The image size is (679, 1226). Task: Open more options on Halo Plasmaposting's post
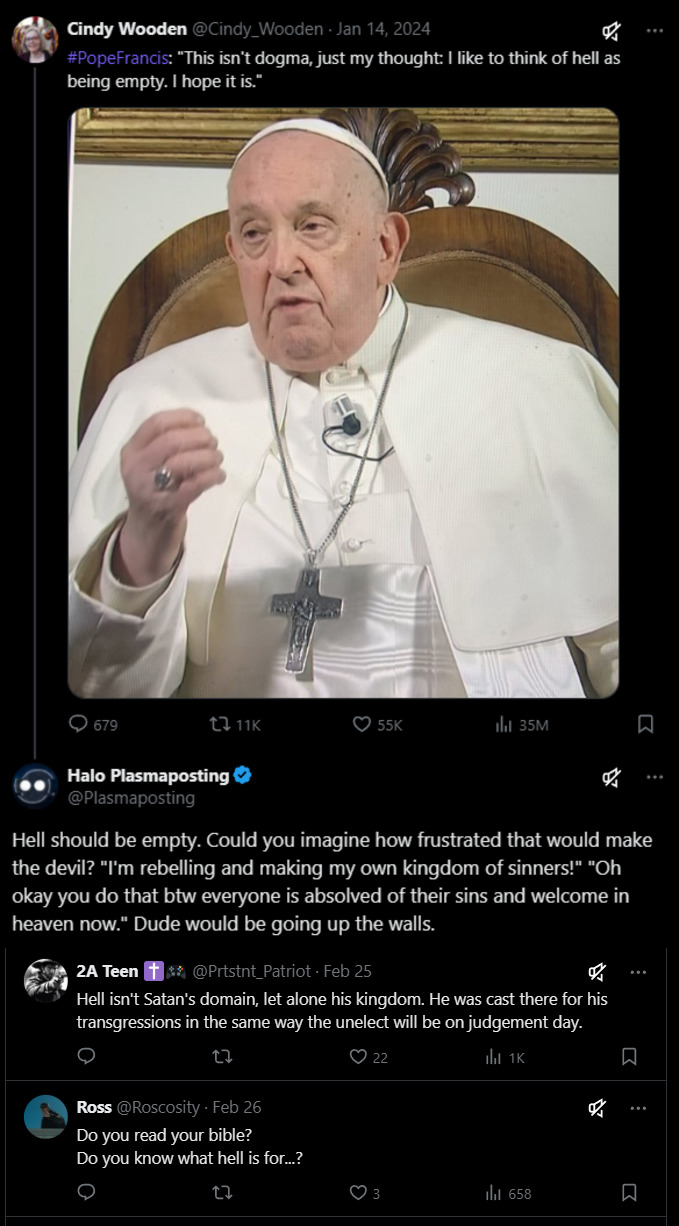655,777
